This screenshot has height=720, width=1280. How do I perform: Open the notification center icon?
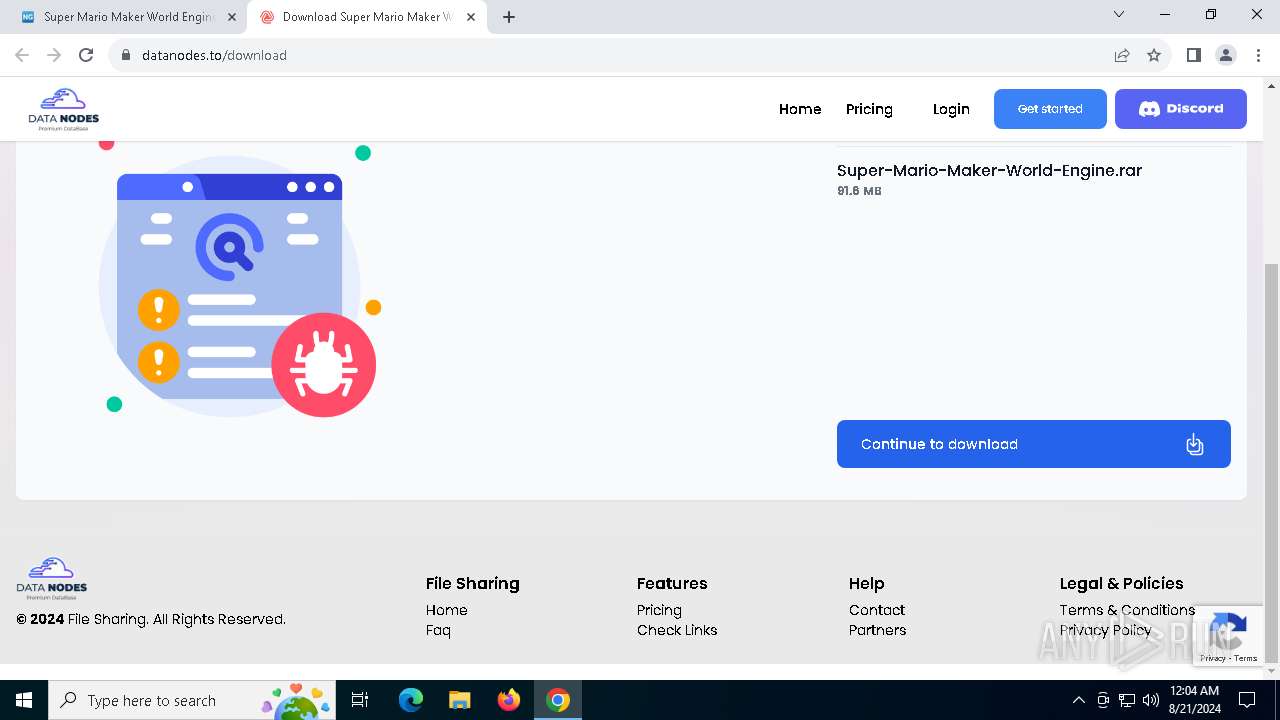(1247, 700)
